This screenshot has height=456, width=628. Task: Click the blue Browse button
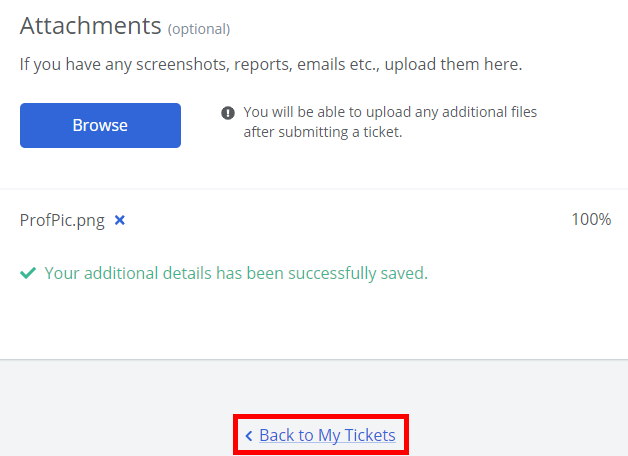pyautogui.click(x=100, y=125)
